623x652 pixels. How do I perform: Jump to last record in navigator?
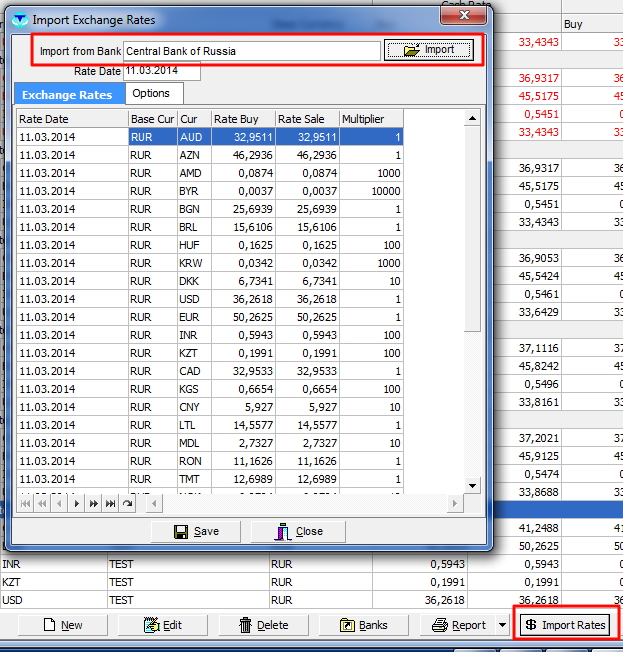coord(110,504)
